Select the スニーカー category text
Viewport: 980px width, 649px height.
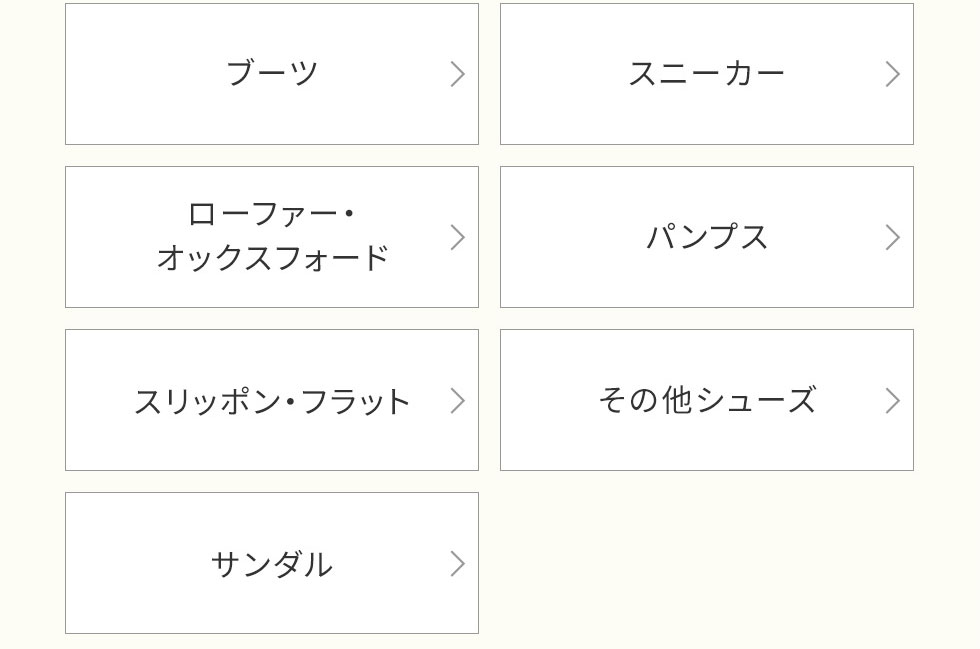pos(706,73)
